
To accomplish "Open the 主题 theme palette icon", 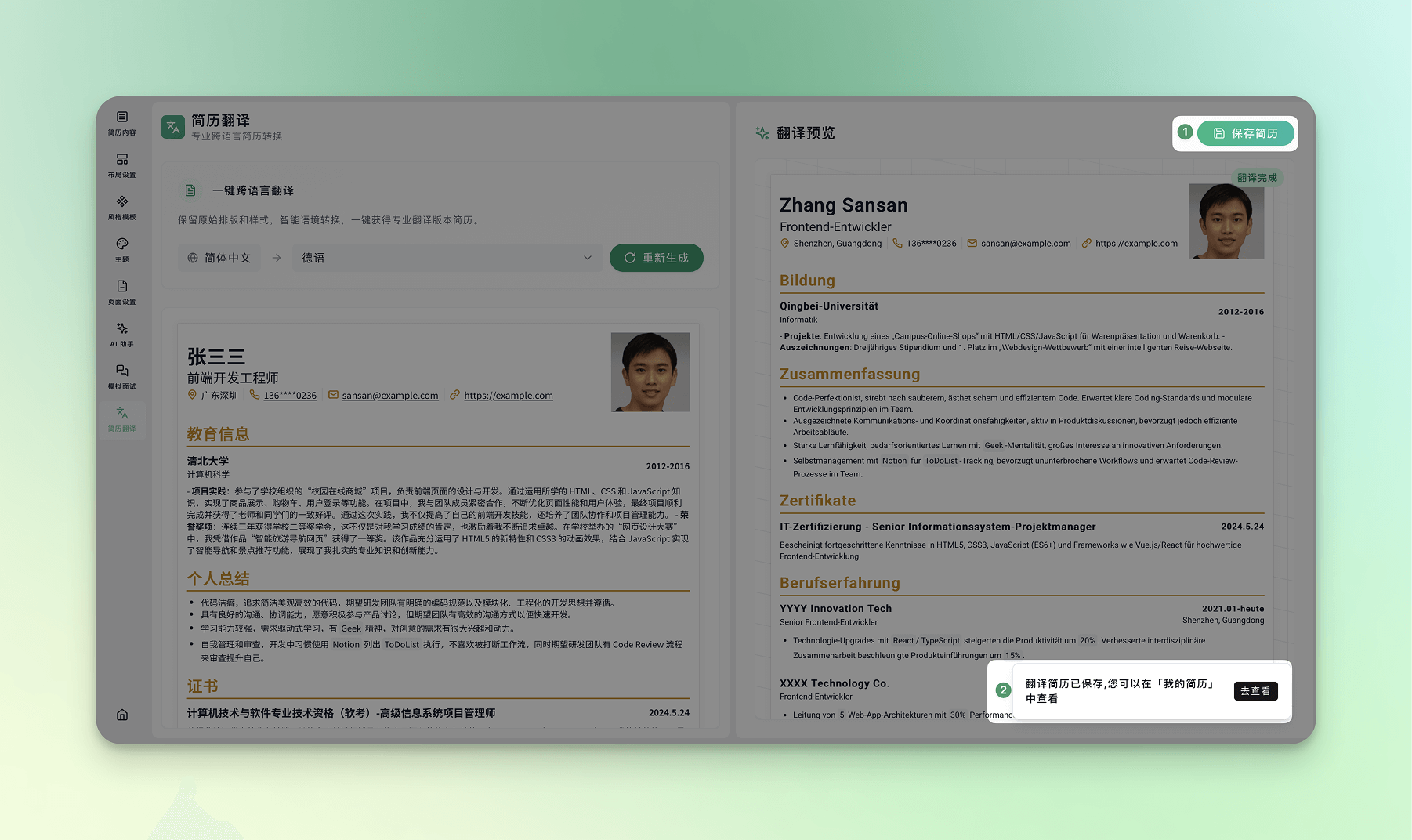I will [x=122, y=250].
